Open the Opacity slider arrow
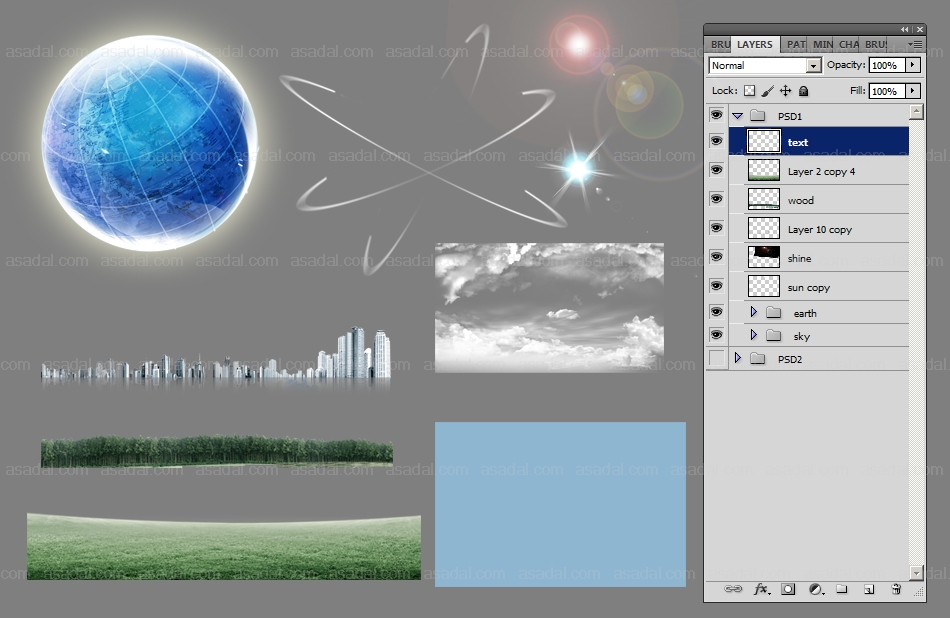 tap(912, 65)
